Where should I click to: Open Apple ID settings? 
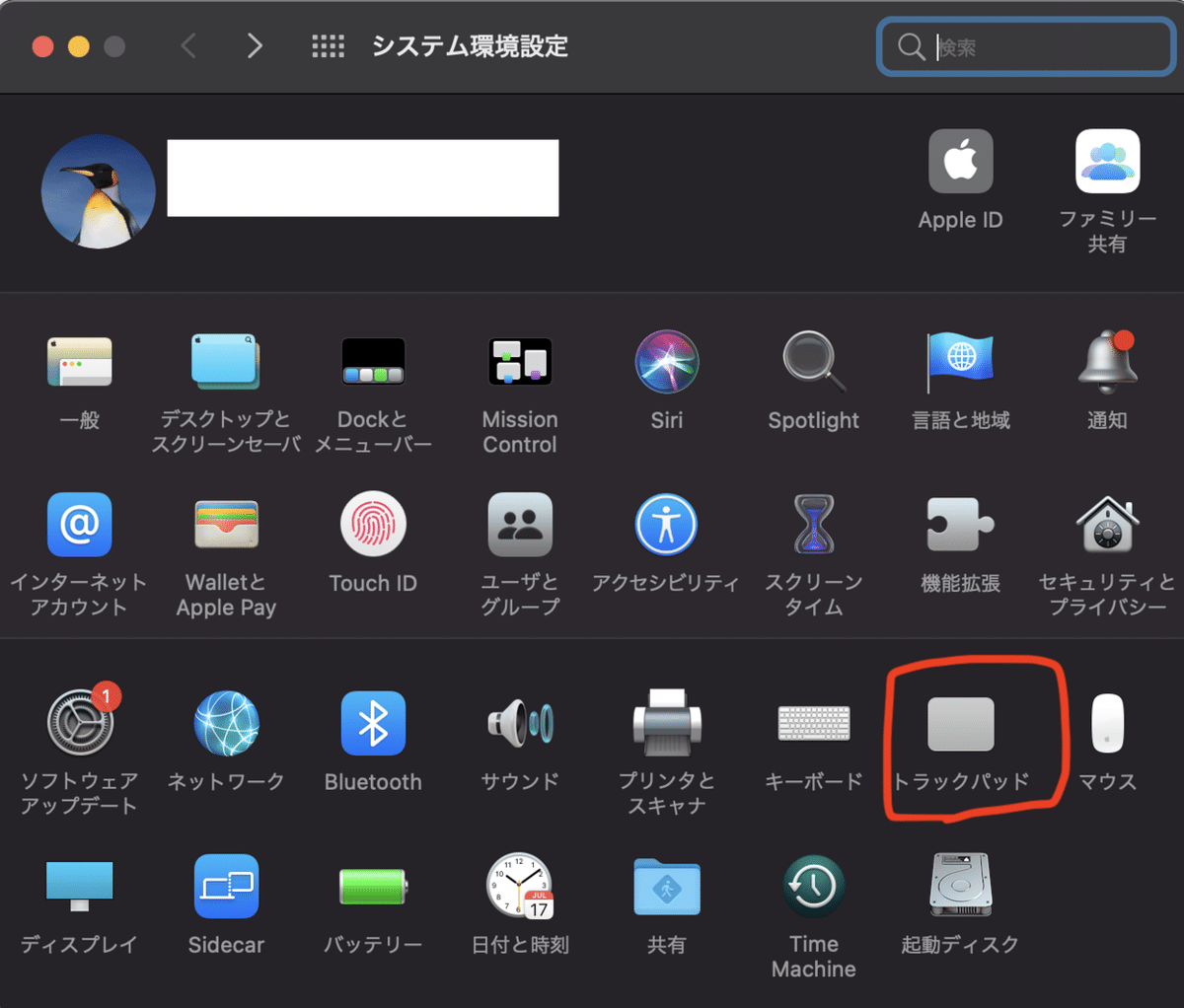click(960, 161)
